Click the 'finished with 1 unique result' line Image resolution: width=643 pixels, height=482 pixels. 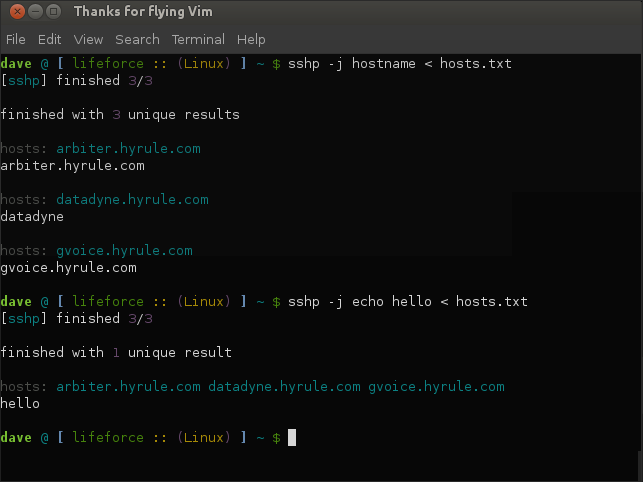tap(116, 353)
